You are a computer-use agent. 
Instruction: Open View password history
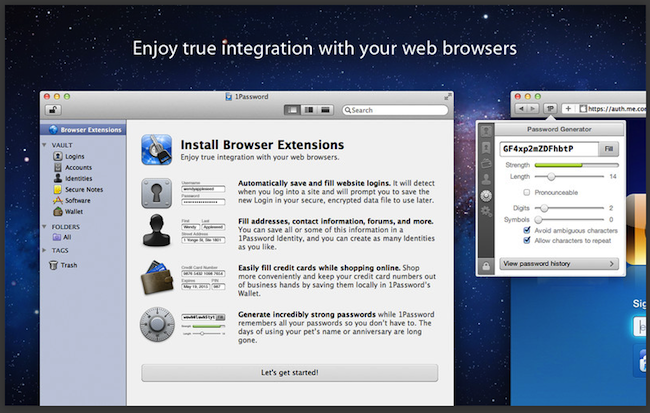click(x=559, y=264)
